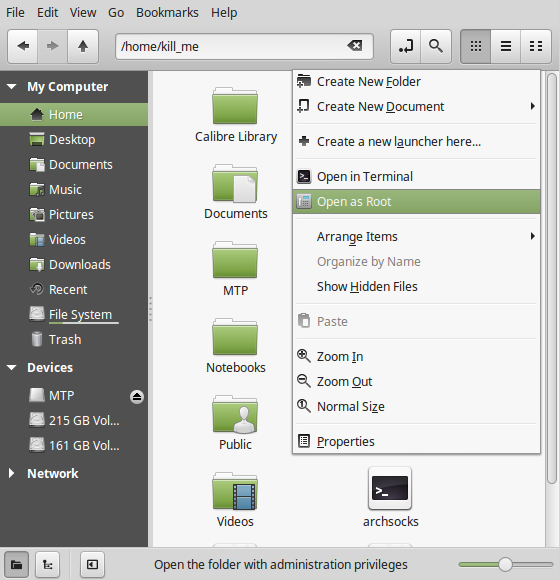Open Videos in the sidebar

point(74,240)
